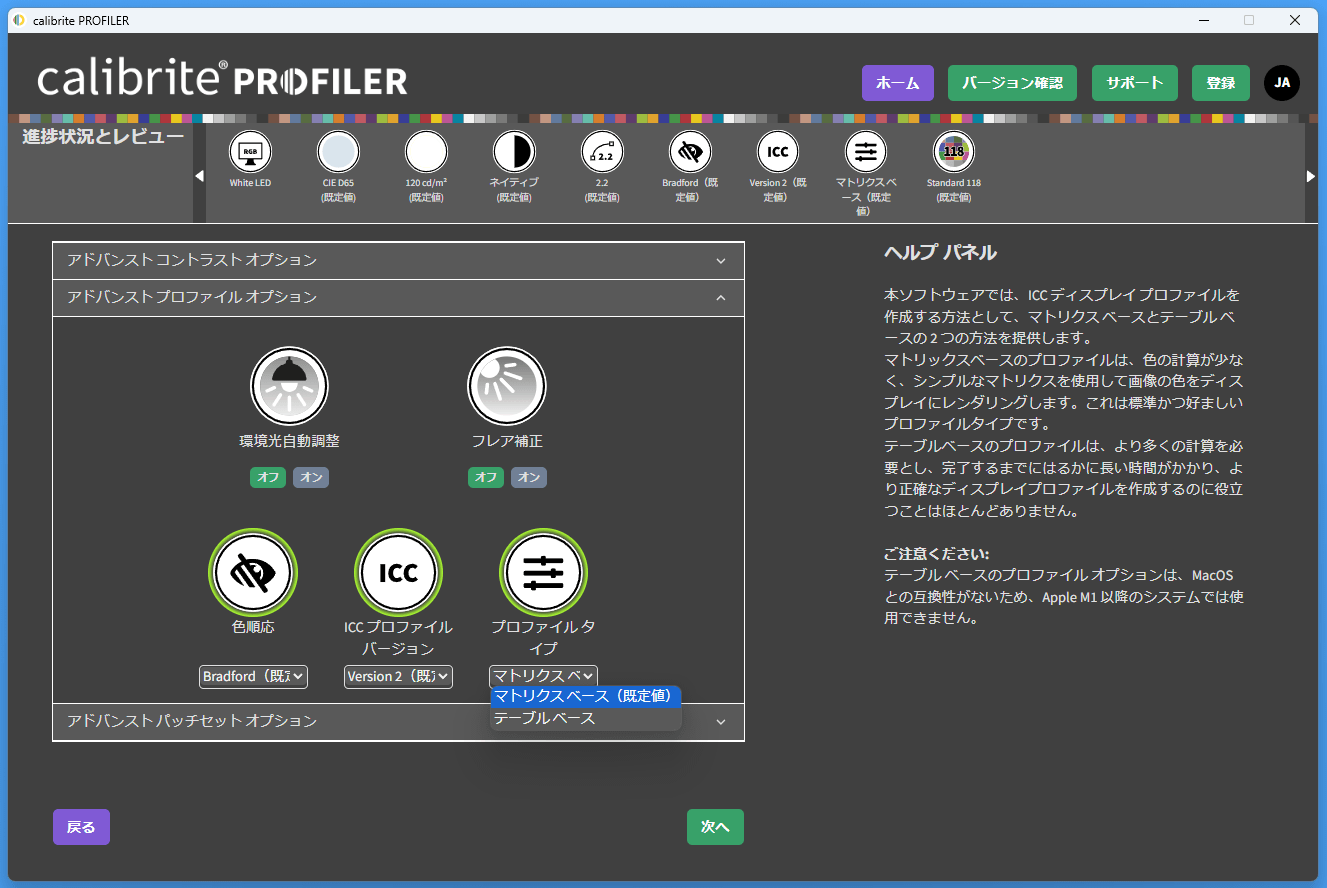Click the フレア補正 label
This screenshot has width=1327, height=888.
coord(507,440)
